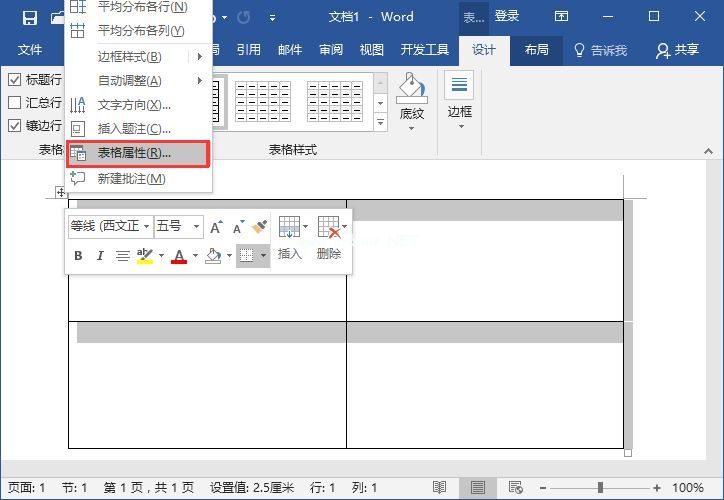Click the Format Painter brush icon
The width and height of the screenshot is (724, 500).
click(259, 227)
